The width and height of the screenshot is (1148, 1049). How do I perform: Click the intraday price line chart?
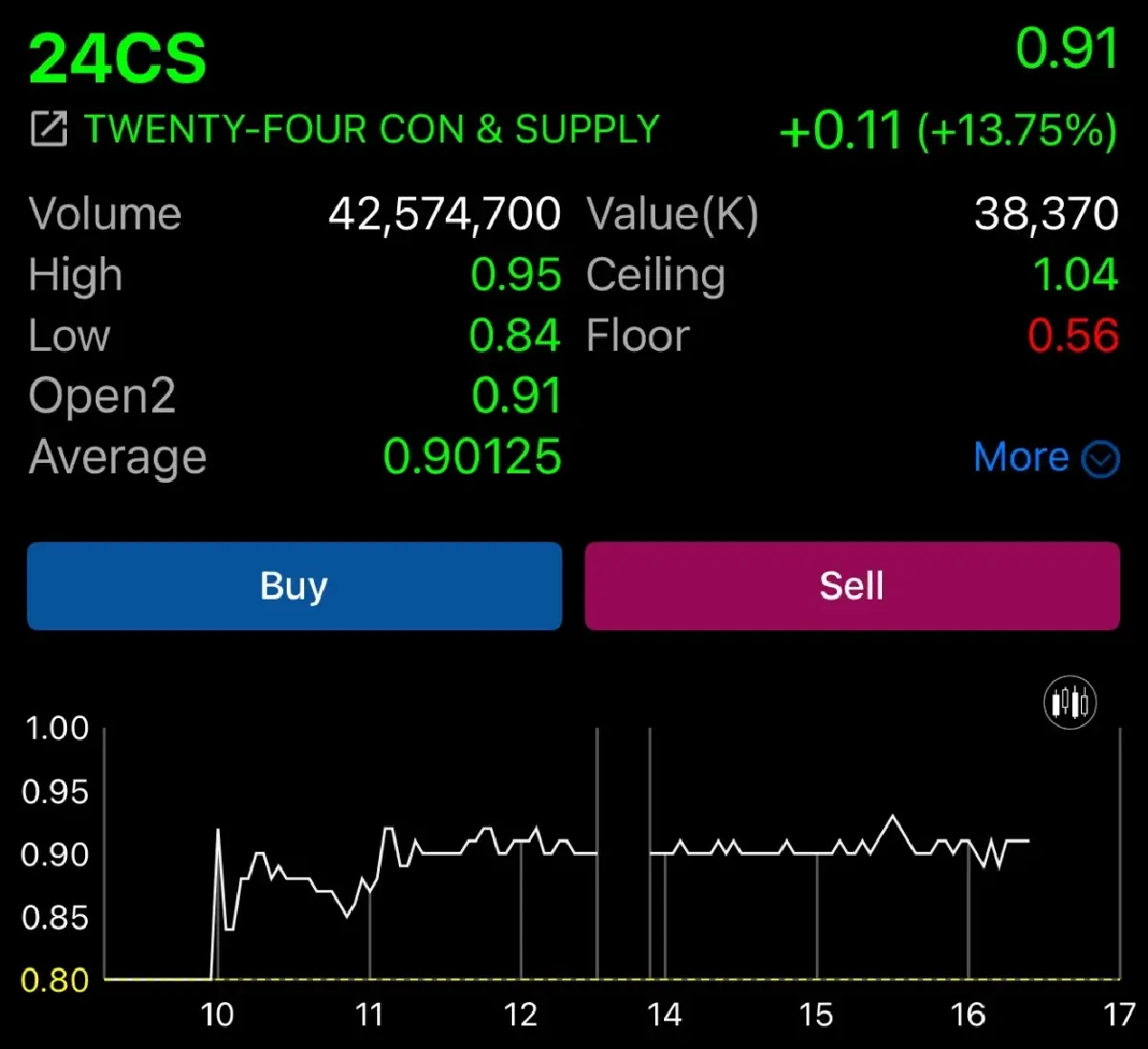tap(574, 851)
